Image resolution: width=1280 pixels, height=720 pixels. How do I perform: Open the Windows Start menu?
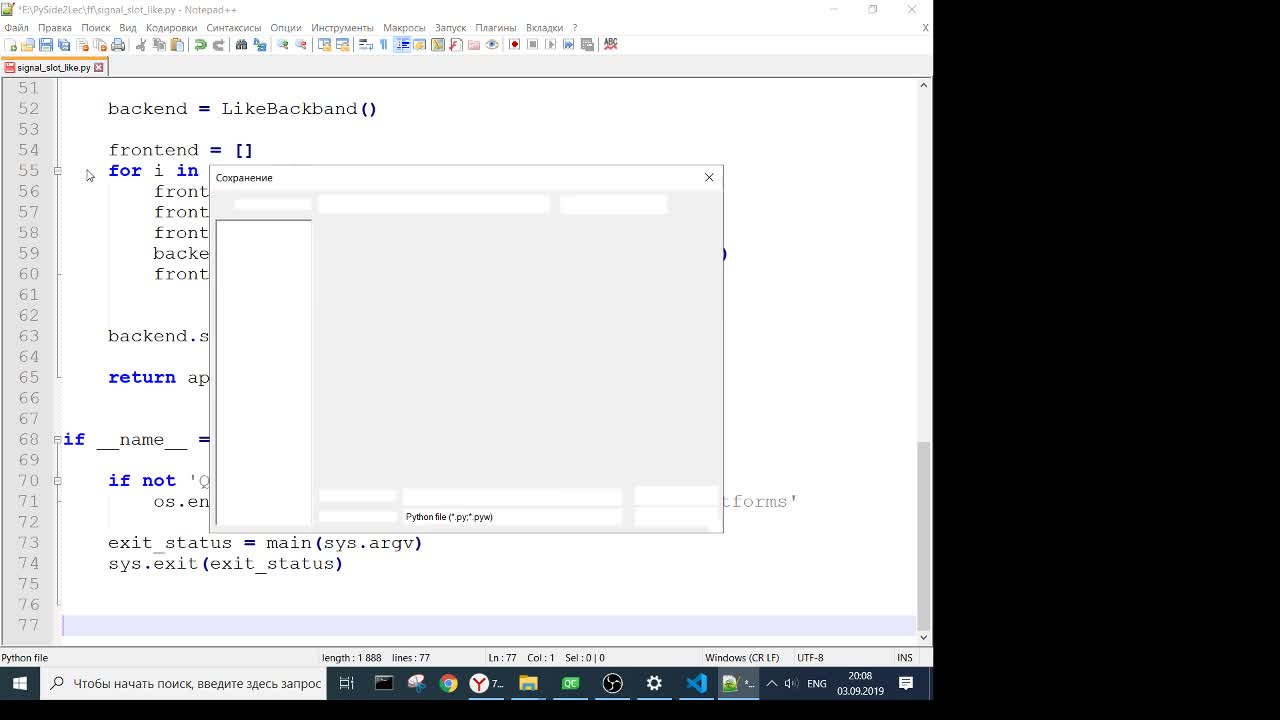[19, 683]
